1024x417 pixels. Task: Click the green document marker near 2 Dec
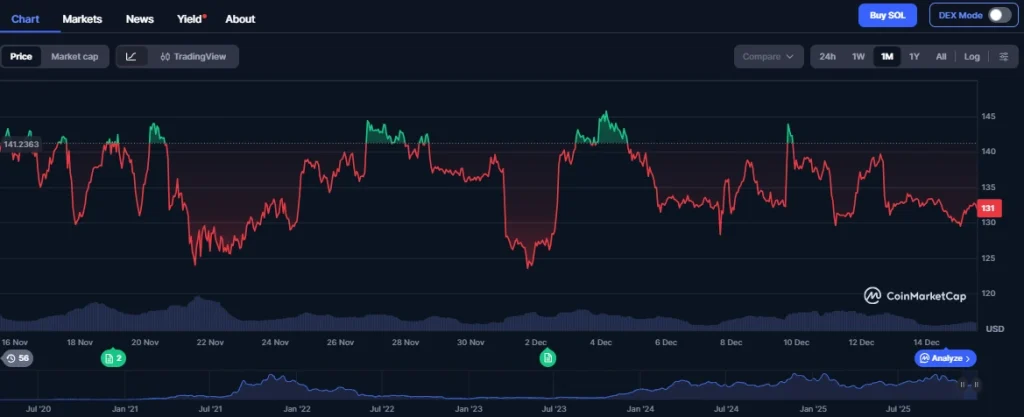tap(547, 358)
